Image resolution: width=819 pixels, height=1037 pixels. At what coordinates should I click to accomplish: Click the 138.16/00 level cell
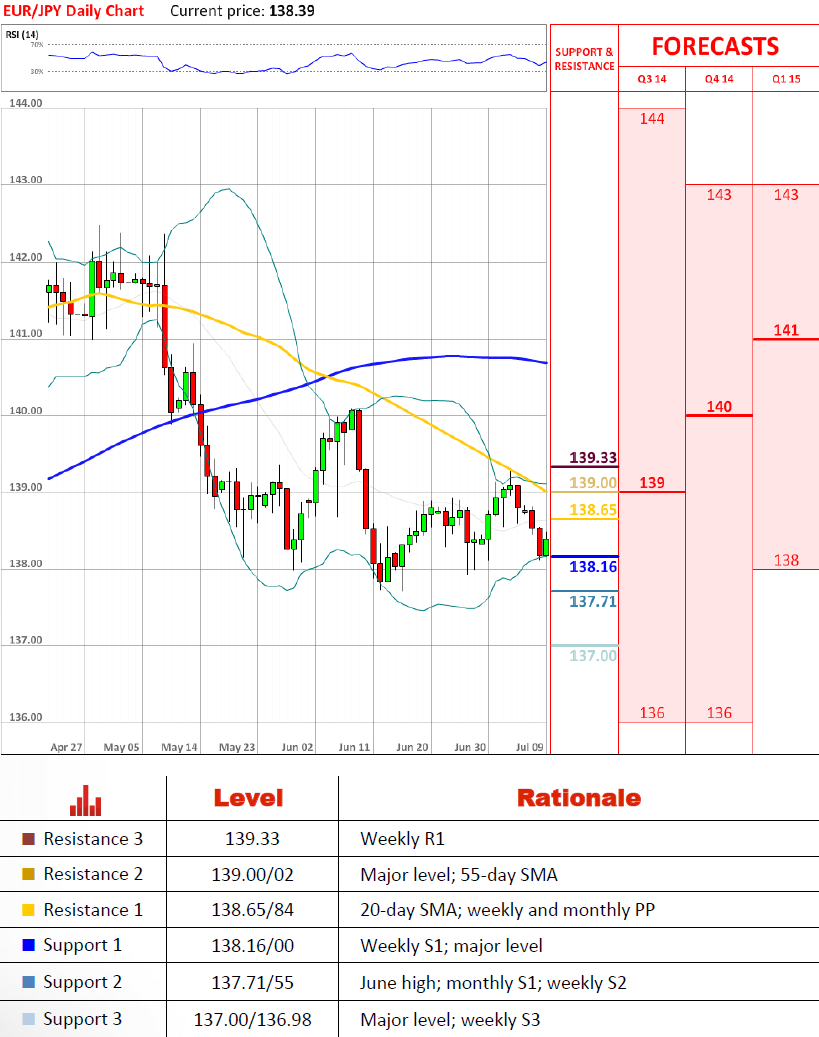pos(252,946)
